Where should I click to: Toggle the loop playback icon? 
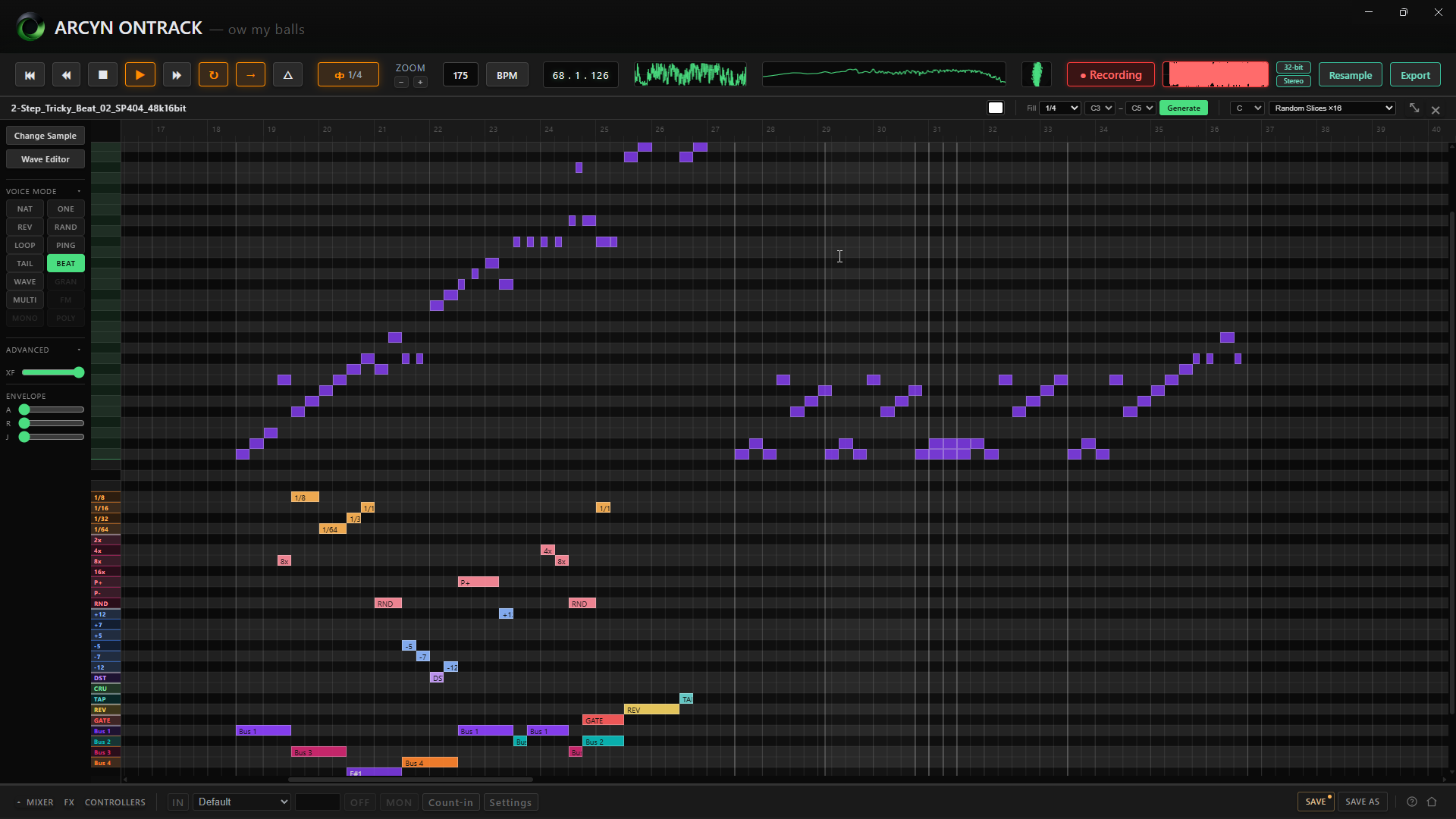[x=213, y=75]
